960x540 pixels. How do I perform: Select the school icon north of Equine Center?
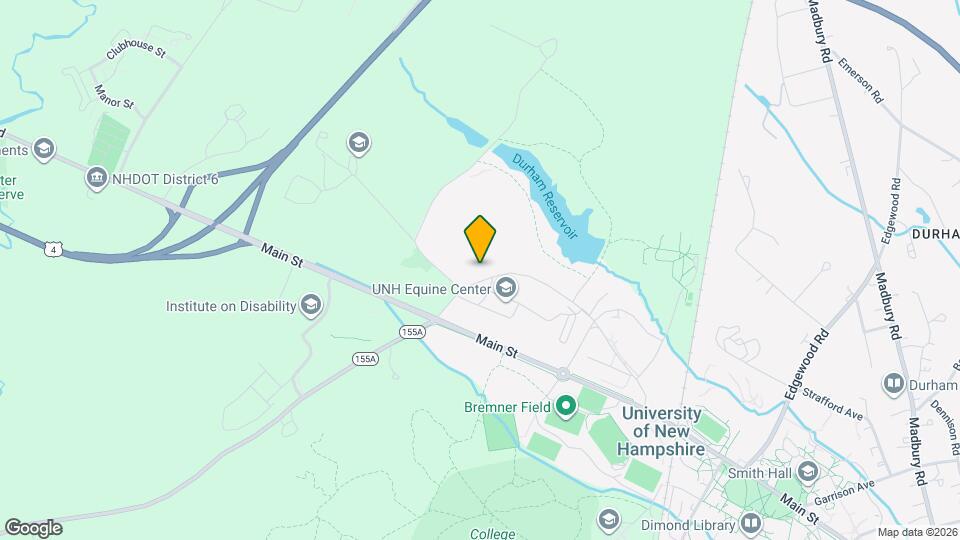point(359,143)
